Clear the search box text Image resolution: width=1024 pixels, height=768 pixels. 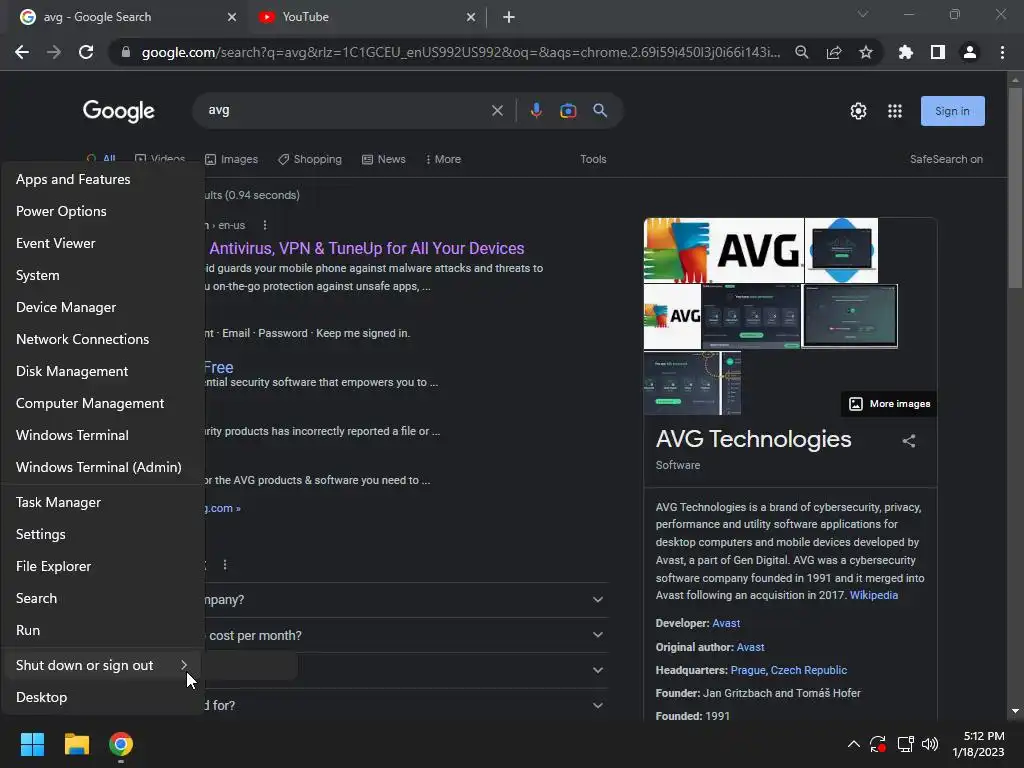coord(497,110)
